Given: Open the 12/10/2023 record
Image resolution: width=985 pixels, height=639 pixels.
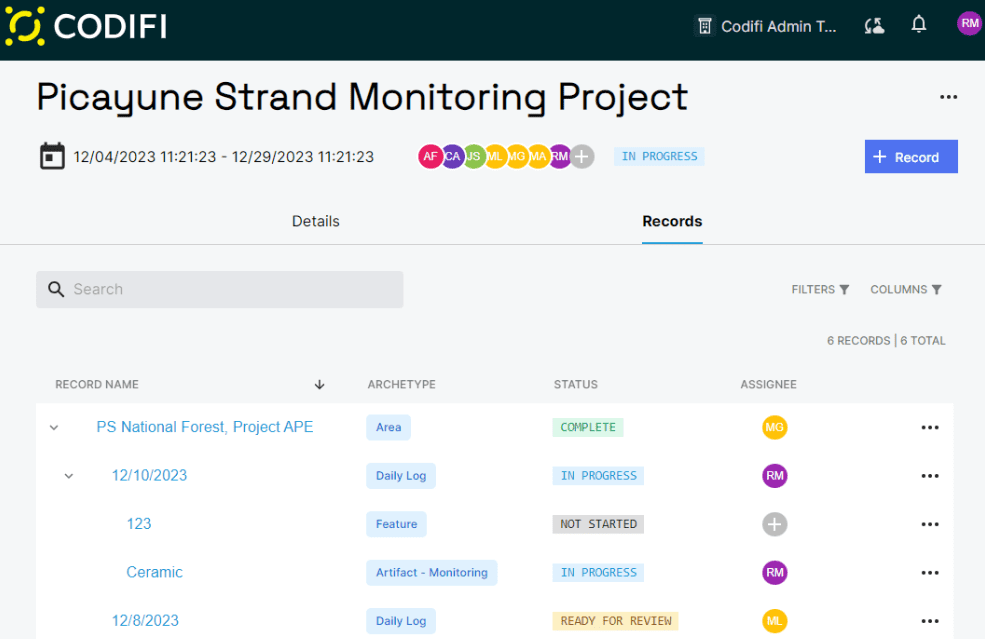Looking at the screenshot, I should pos(150,476).
